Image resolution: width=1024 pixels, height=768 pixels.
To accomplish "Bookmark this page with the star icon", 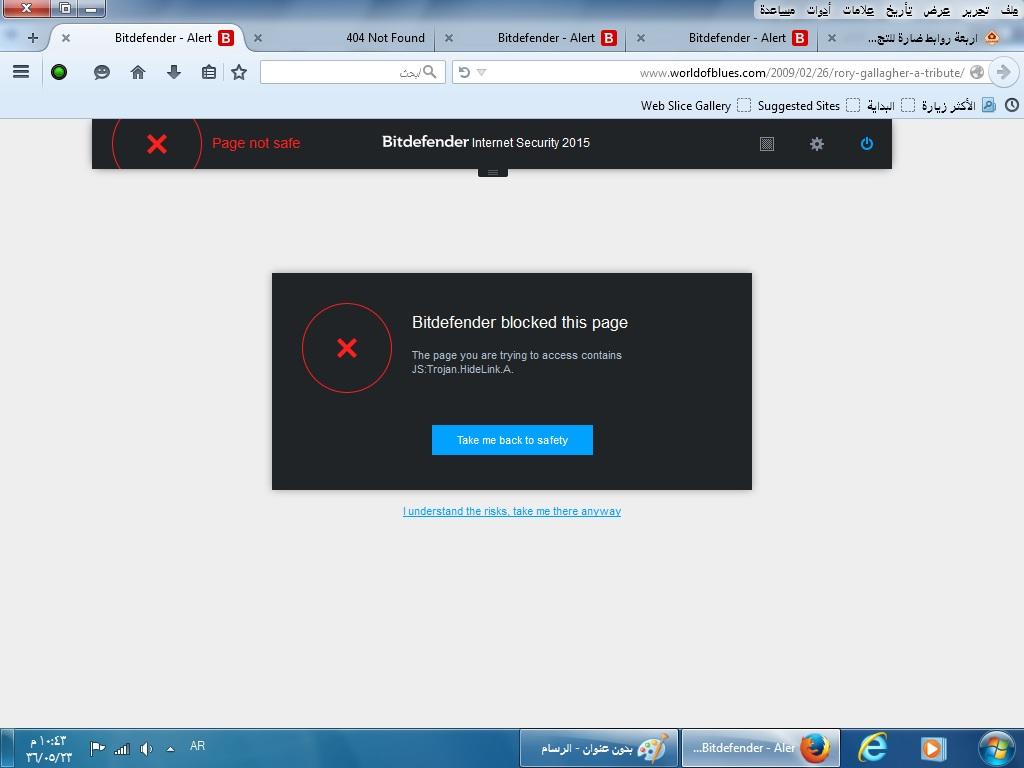I will pos(239,72).
